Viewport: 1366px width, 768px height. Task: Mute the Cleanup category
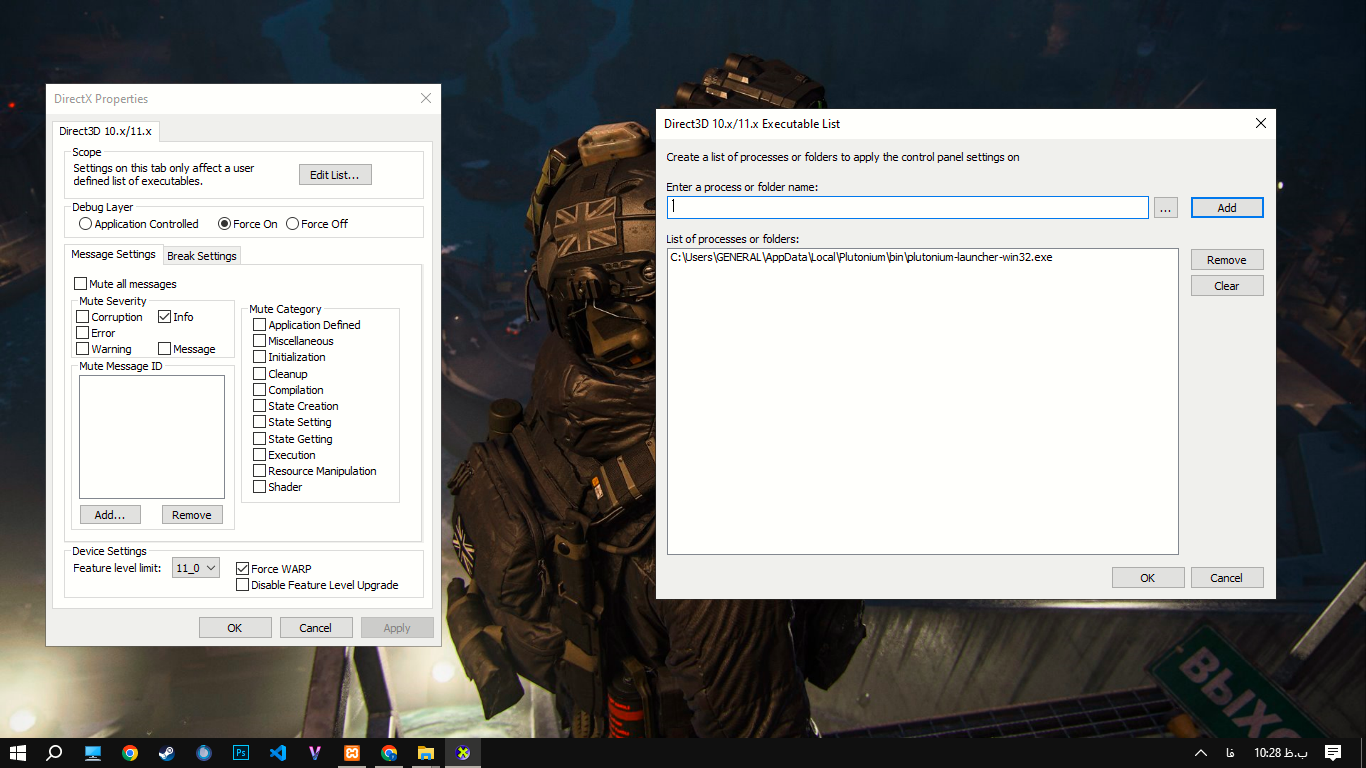pyautogui.click(x=260, y=374)
